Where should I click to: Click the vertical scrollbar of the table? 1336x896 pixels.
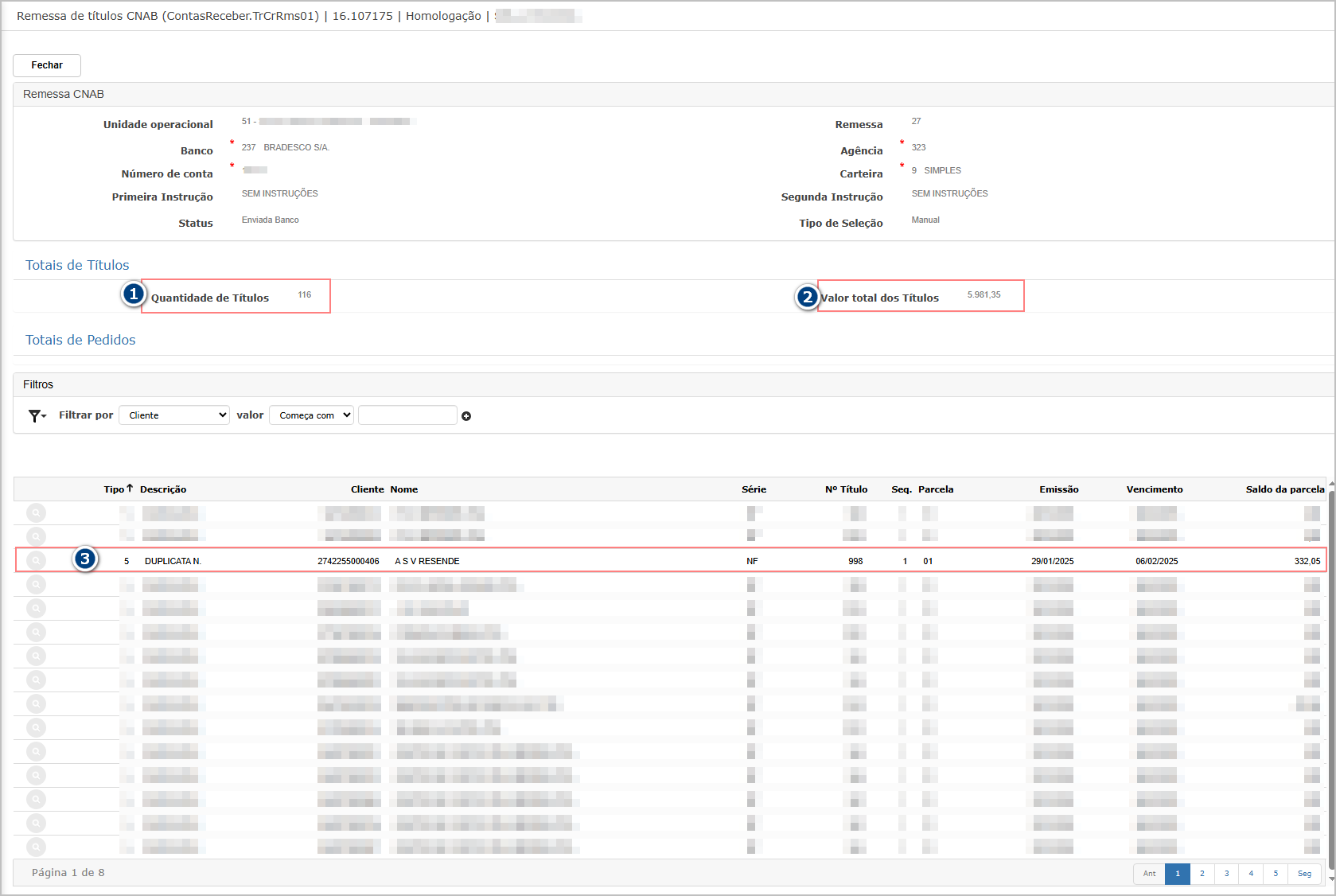click(1331, 676)
